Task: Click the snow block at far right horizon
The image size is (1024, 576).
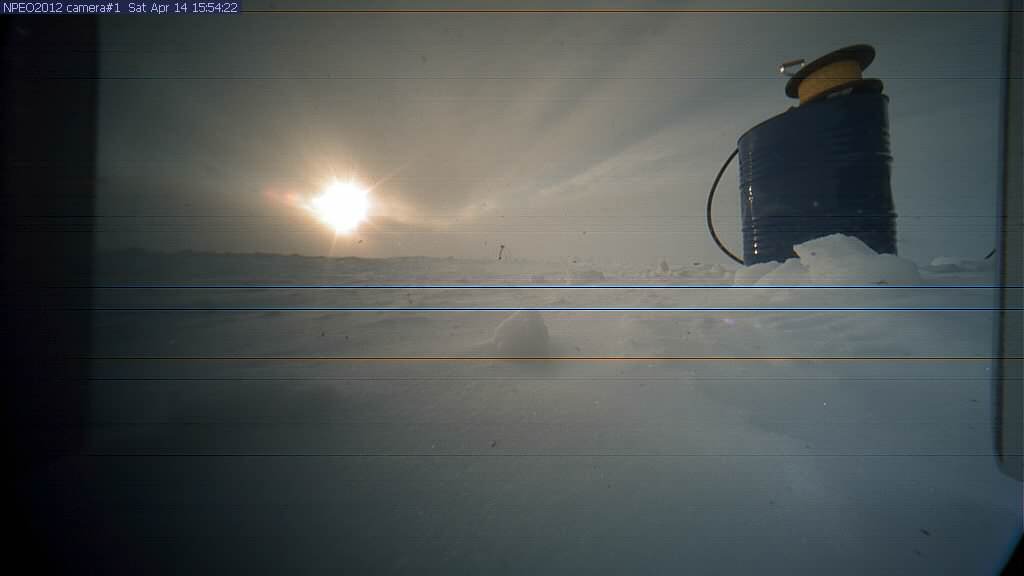Action: [x=945, y=264]
